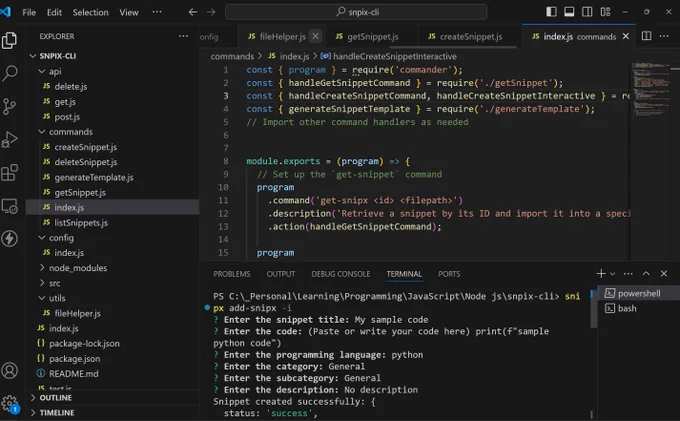
Task: Open the Source Control view
Action: click(x=10, y=106)
